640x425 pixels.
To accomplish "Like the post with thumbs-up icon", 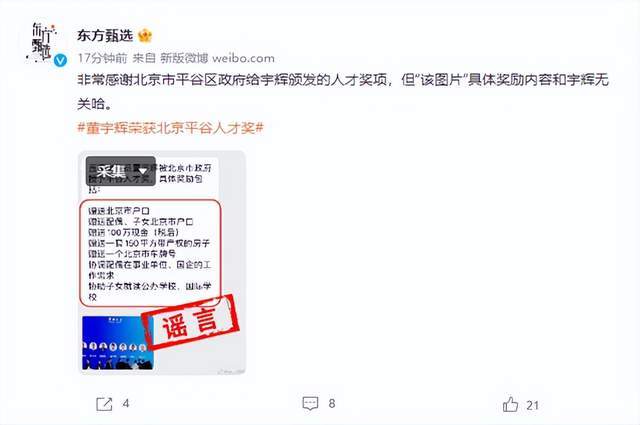I will 510,404.
